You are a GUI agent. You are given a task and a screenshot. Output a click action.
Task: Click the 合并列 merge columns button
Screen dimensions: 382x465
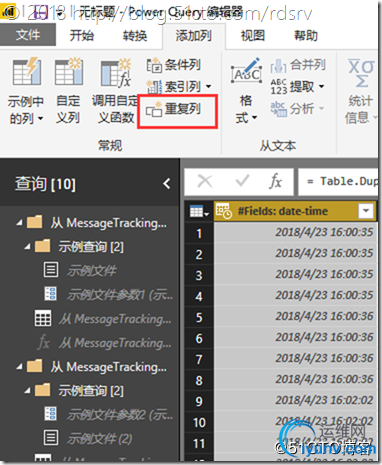298,65
